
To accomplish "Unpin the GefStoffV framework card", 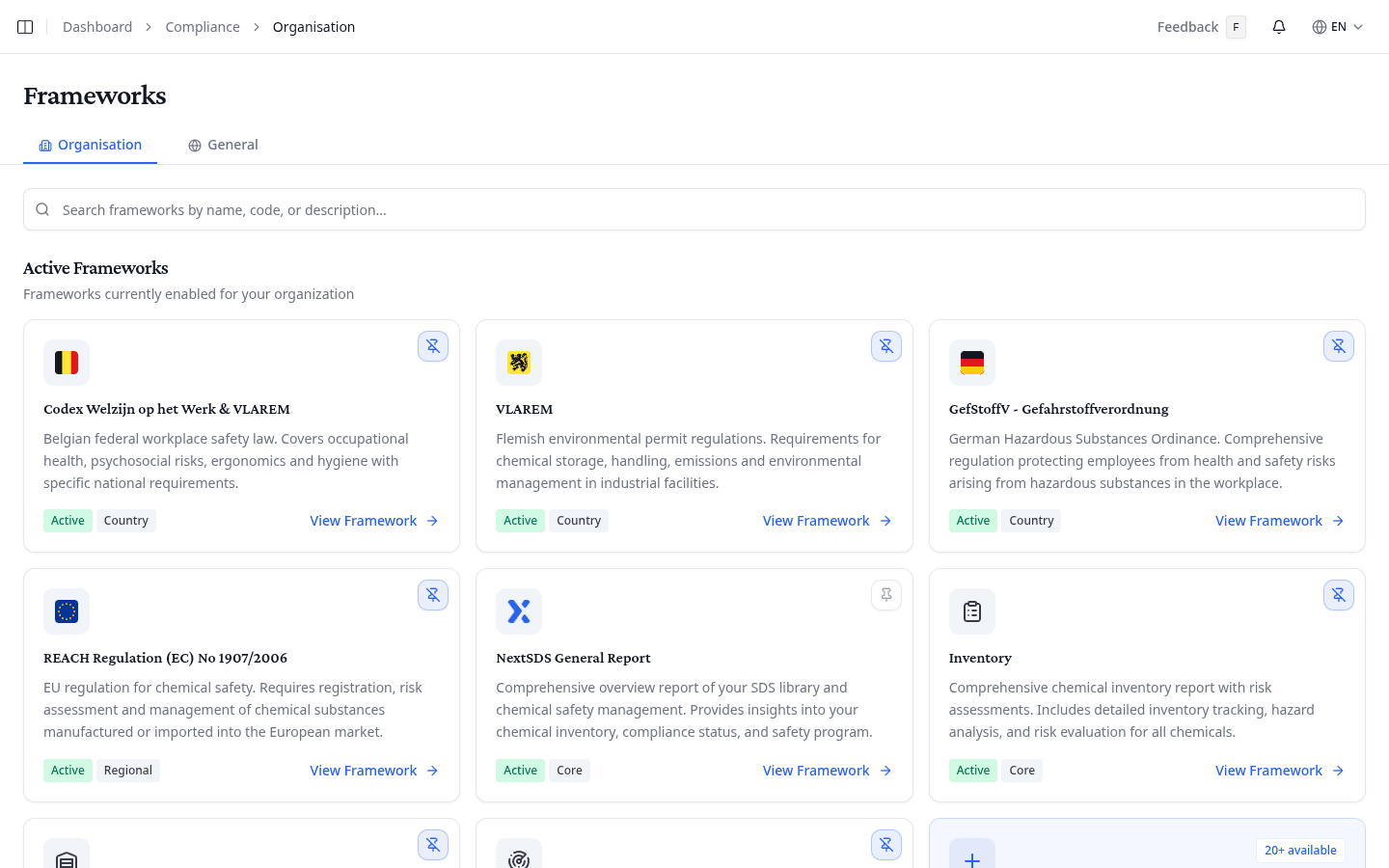I will tap(1339, 346).
